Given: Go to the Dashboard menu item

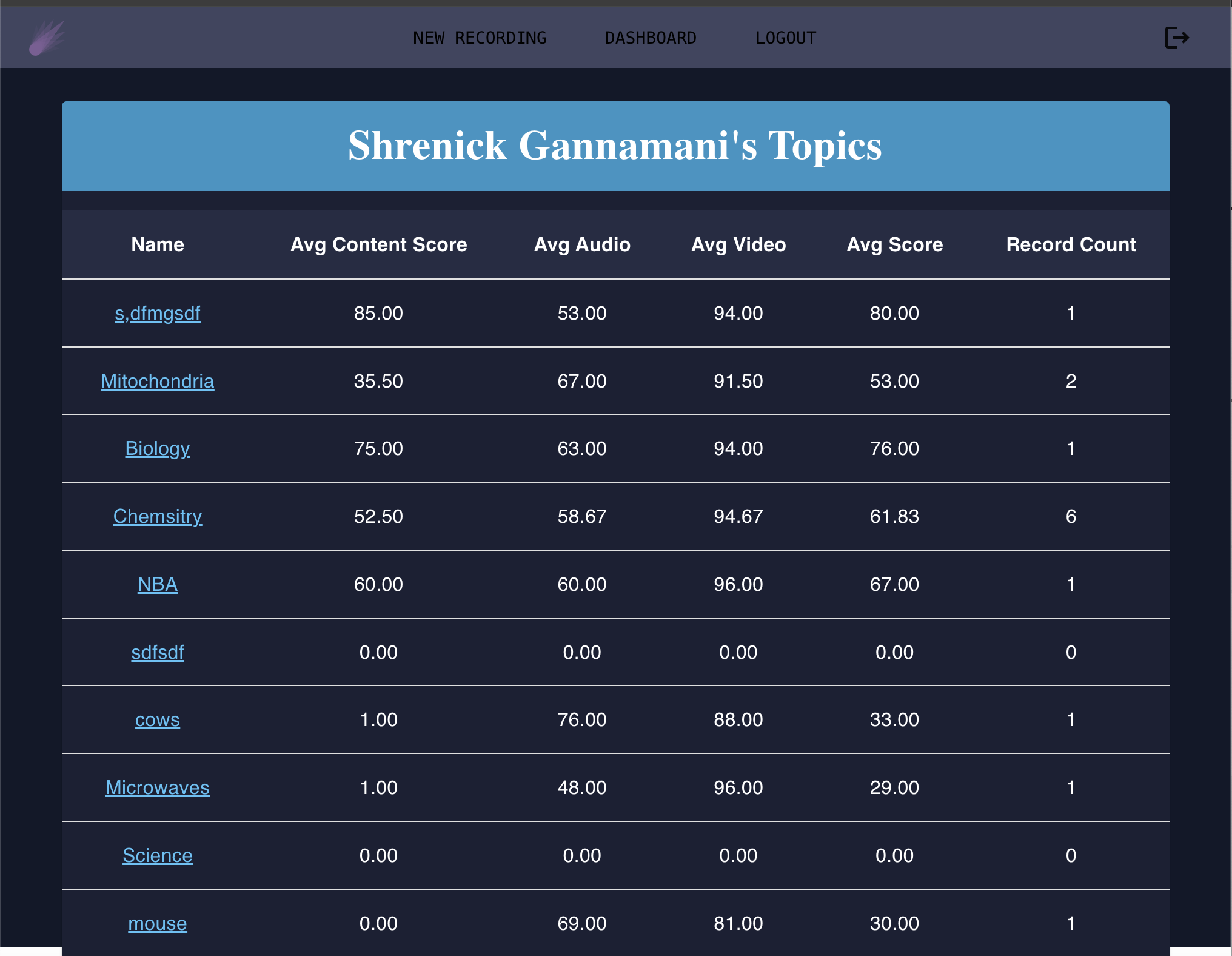Looking at the screenshot, I should click(651, 38).
